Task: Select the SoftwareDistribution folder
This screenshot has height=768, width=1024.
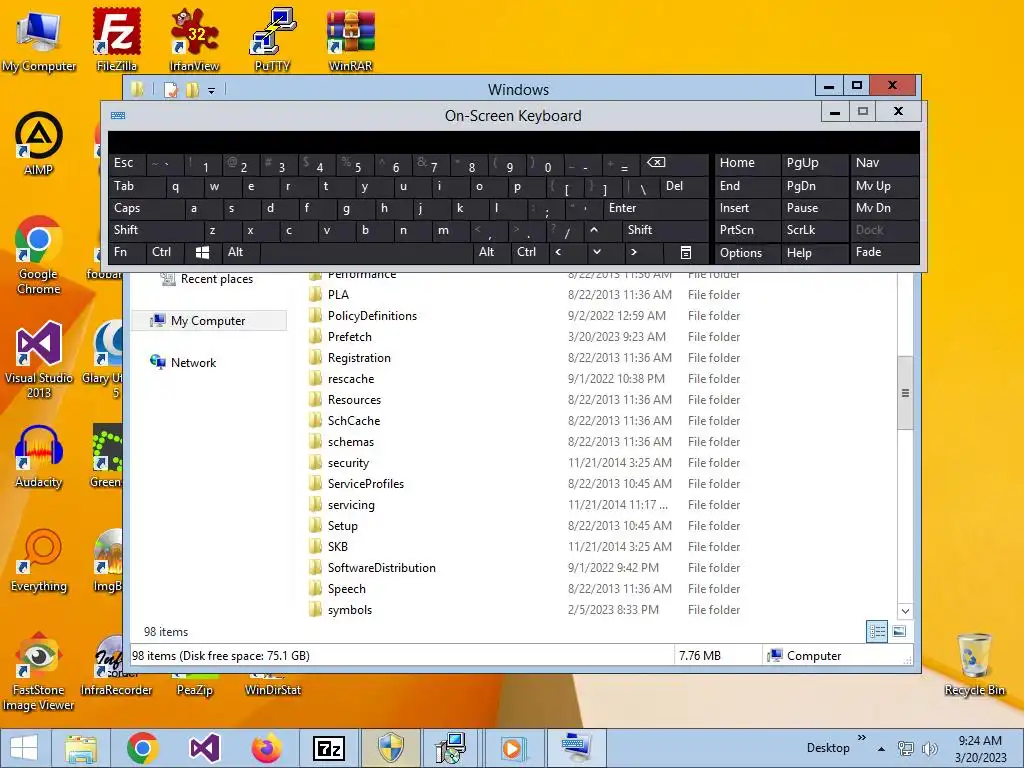Action: (381, 568)
